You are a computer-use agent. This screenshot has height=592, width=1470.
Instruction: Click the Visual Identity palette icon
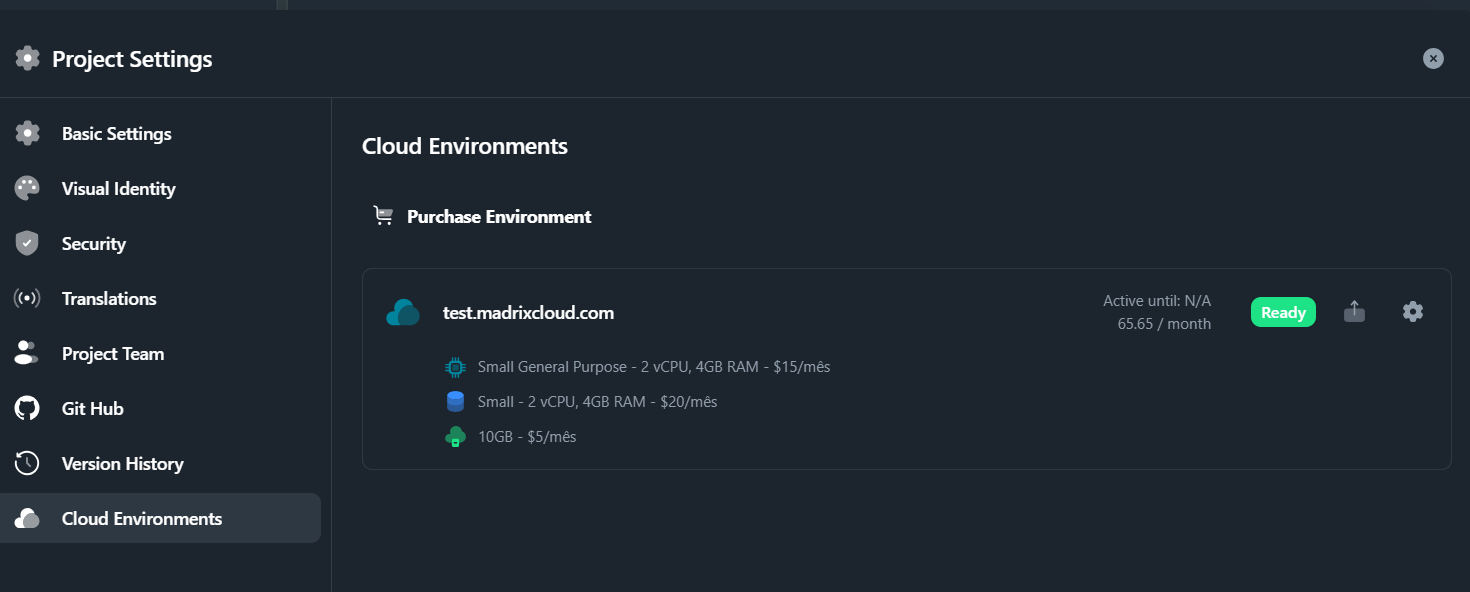[27, 188]
